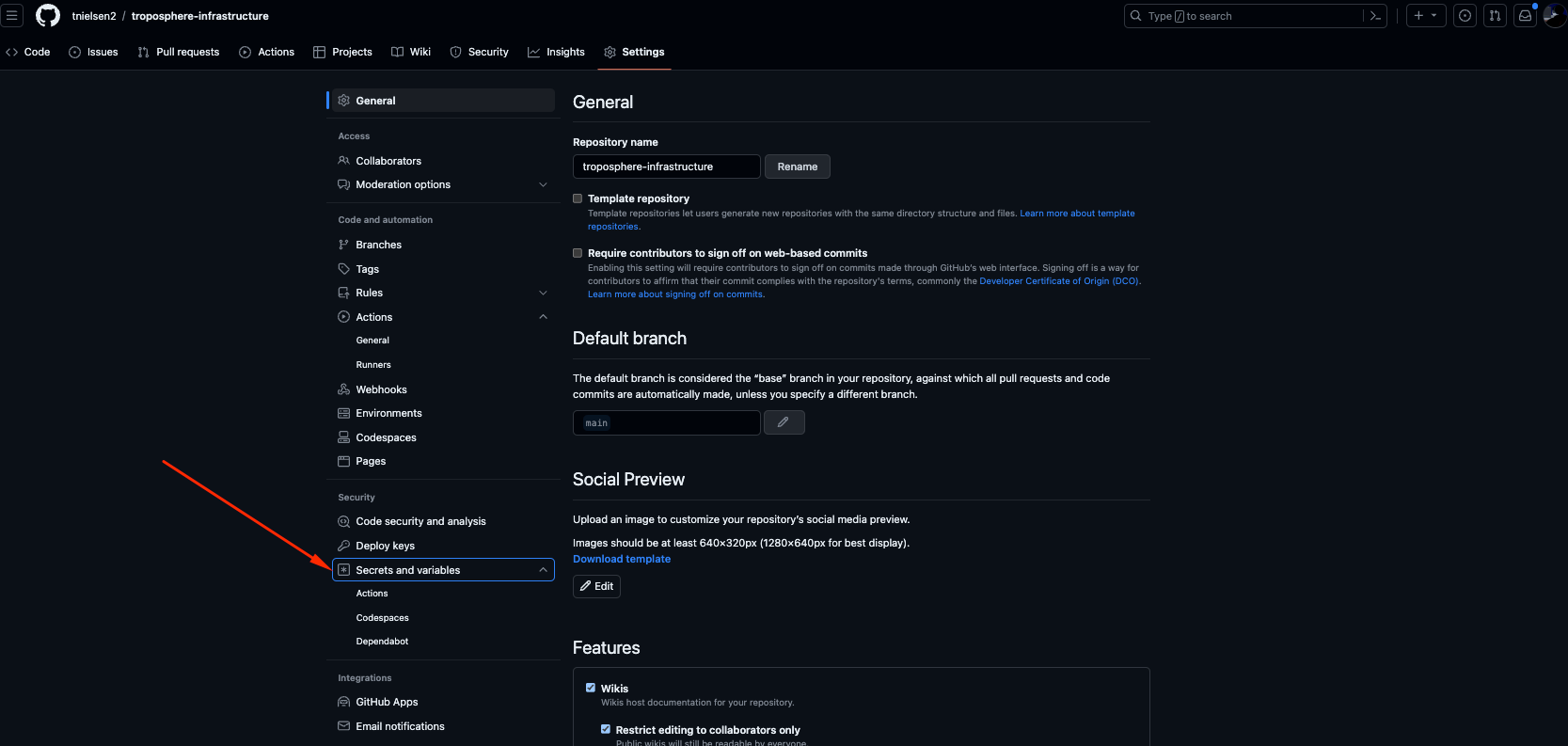Open Actions under Secrets and variables
Image resolution: width=1568 pixels, height=746 pixels.
pos(372,594)
